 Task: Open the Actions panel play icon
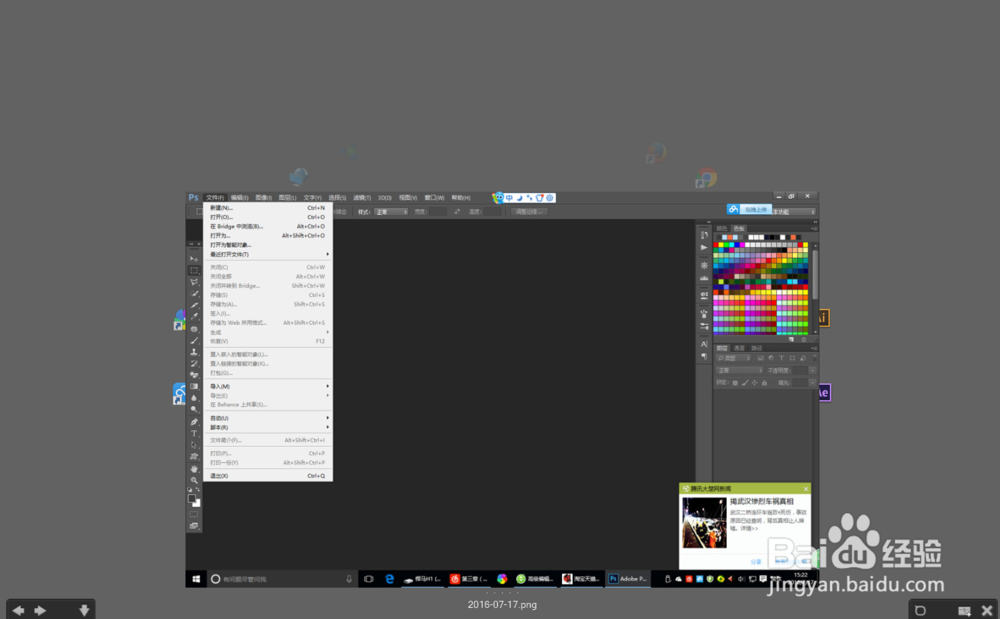pos(704,247)
